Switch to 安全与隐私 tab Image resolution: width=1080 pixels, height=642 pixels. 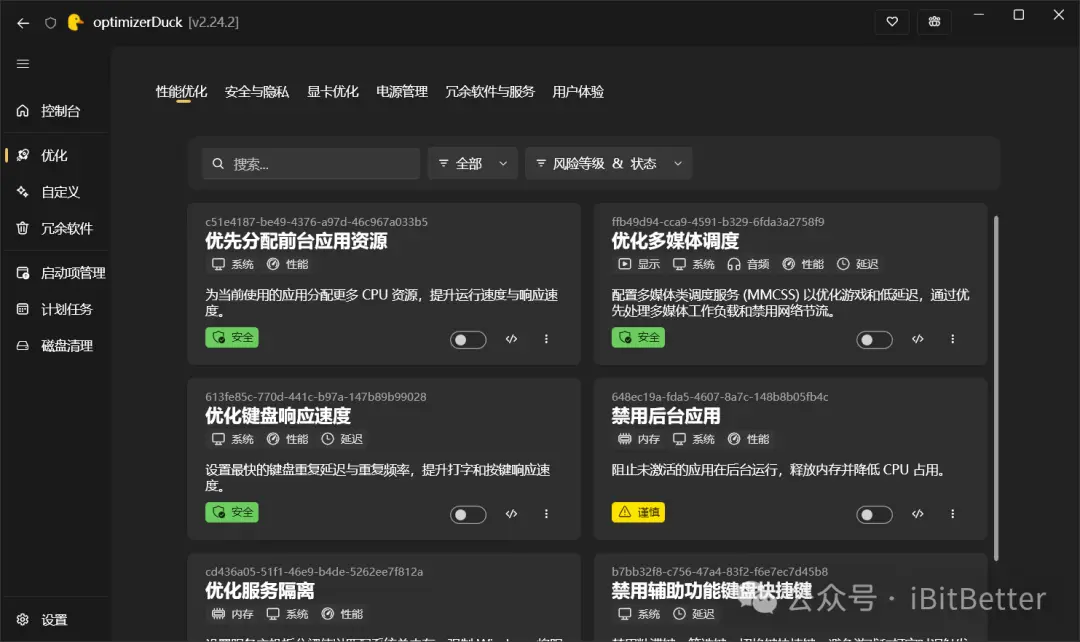coord(257,92)
